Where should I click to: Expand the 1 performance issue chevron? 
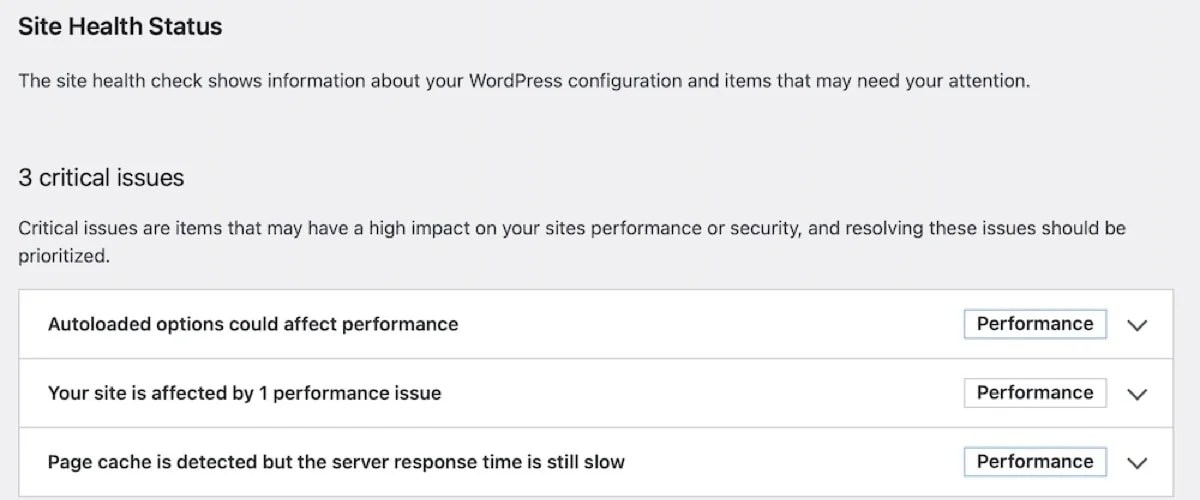[x=1136, y=394]
